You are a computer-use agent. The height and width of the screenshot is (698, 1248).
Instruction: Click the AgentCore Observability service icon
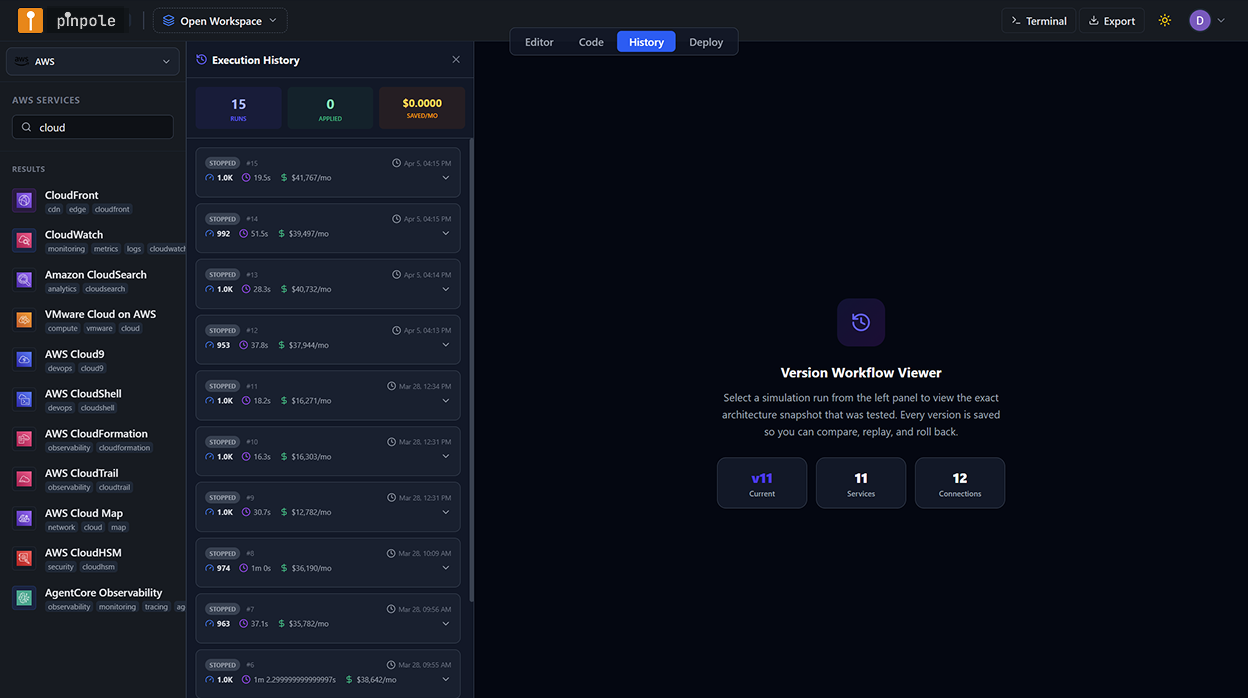coord(23,598)
